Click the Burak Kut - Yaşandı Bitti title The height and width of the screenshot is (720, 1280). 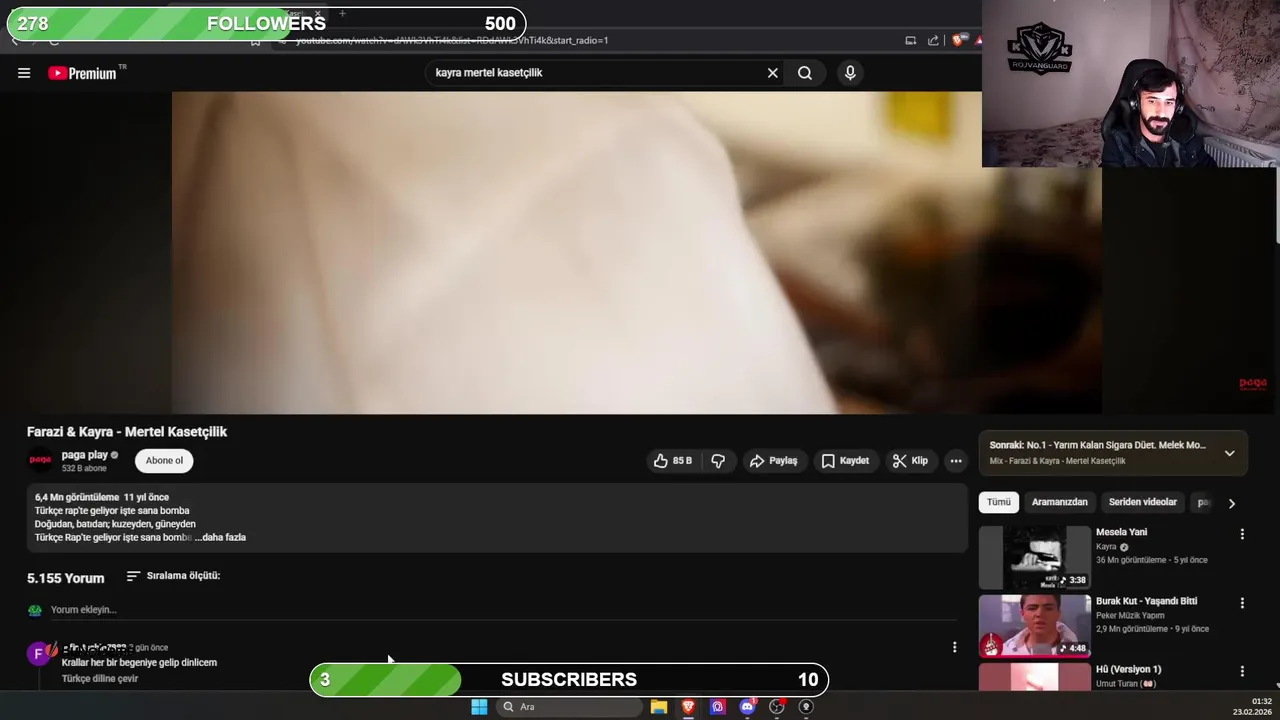1146,601
